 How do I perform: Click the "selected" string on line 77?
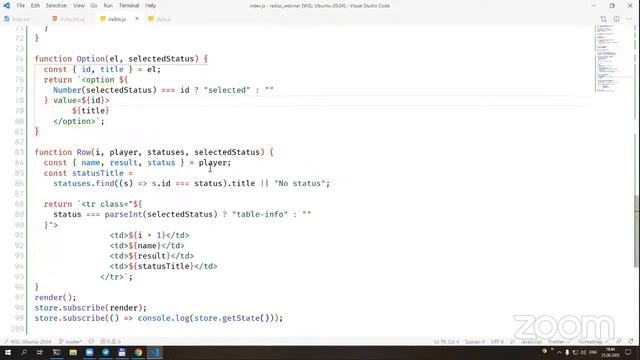point(227,90)
